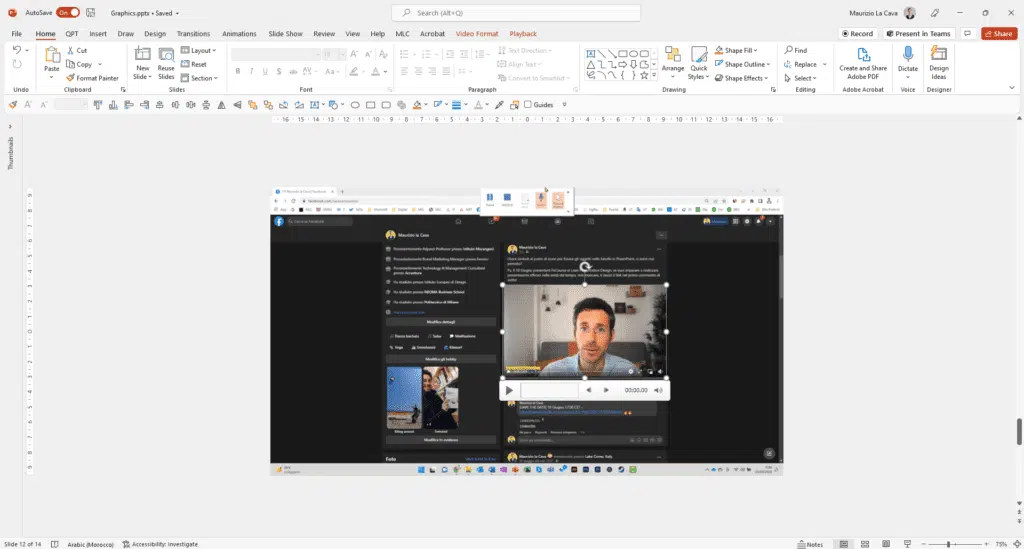Image resolution: width=1024 pixels, height=549 pixels.
Task: Click the Undo arrow icon
Action: 17,50
